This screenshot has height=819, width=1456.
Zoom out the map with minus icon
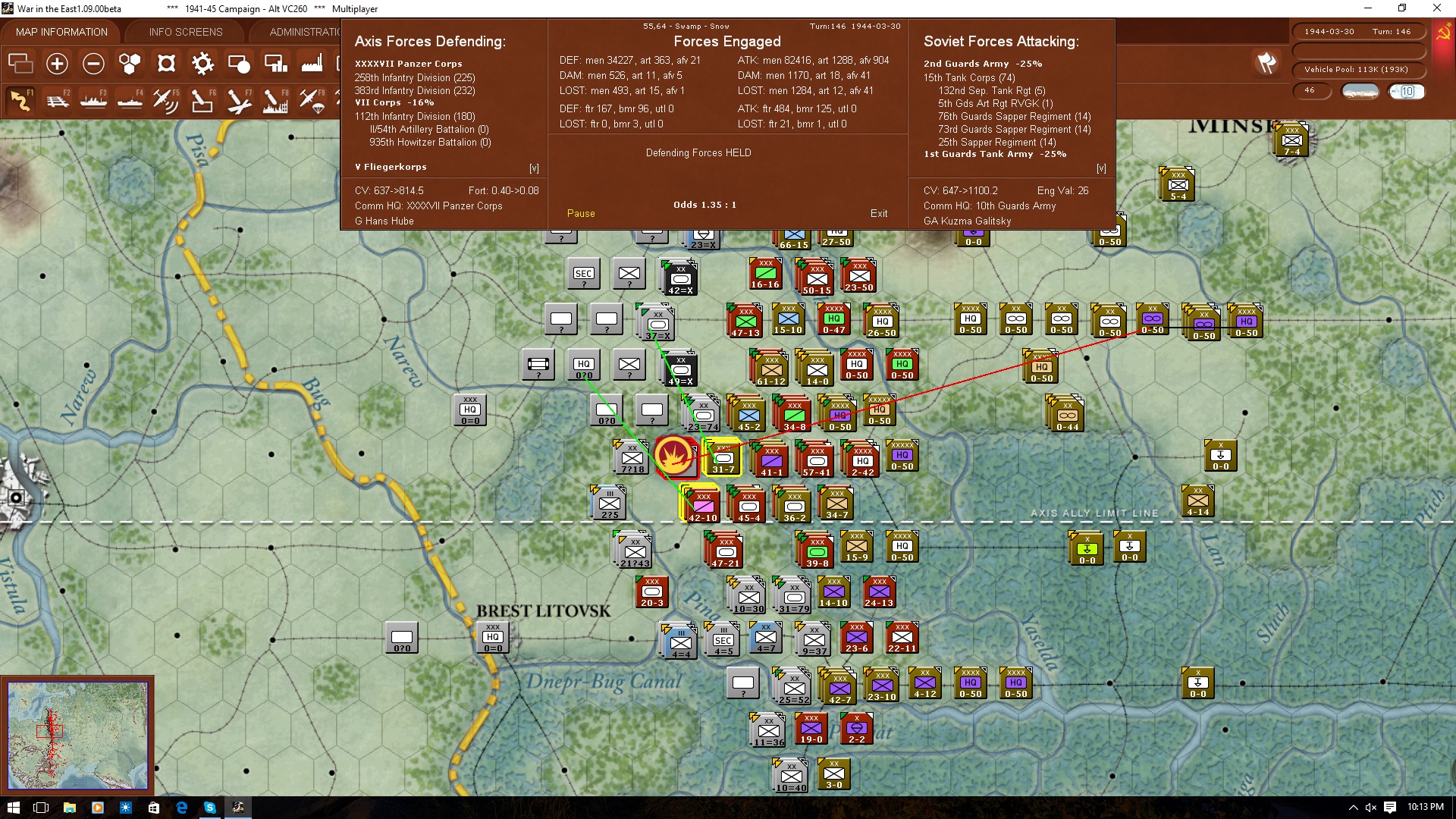coord(93,64)
